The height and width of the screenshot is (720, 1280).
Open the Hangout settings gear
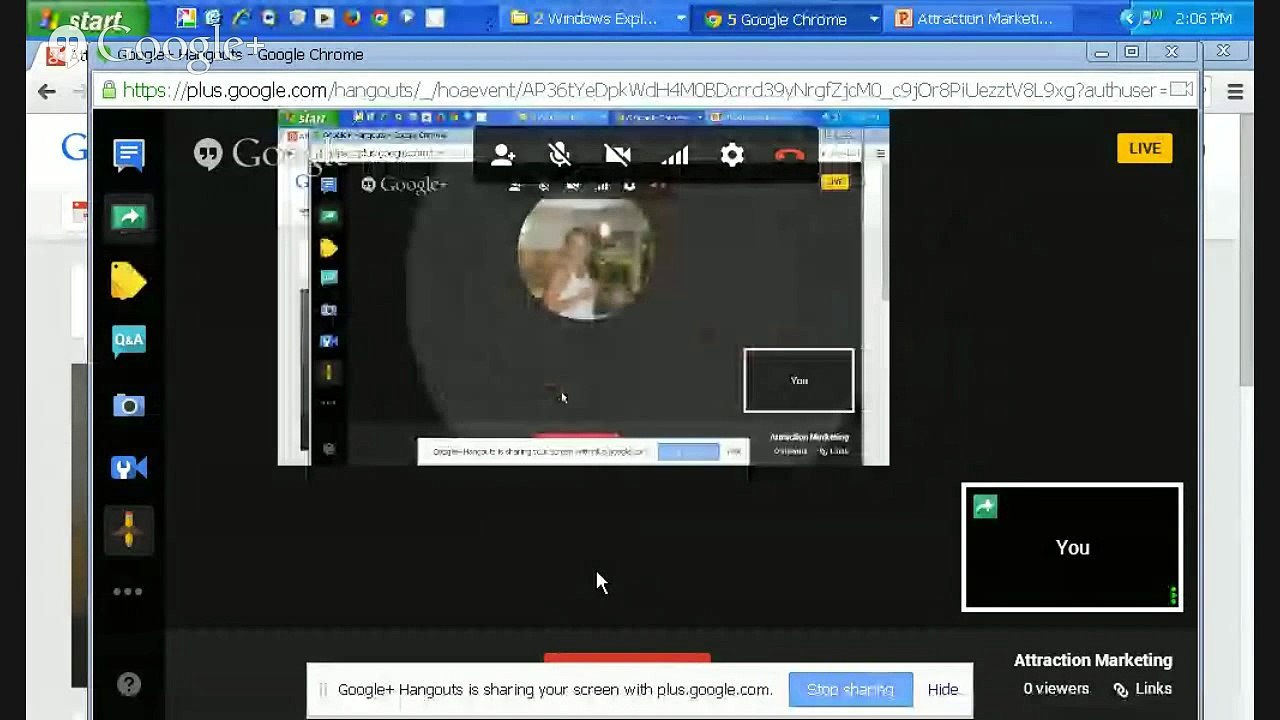pos(732,155)
